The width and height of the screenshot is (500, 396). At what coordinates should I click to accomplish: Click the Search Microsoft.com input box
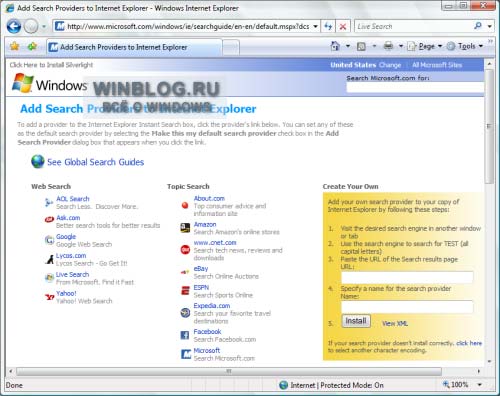coord(415,87)
